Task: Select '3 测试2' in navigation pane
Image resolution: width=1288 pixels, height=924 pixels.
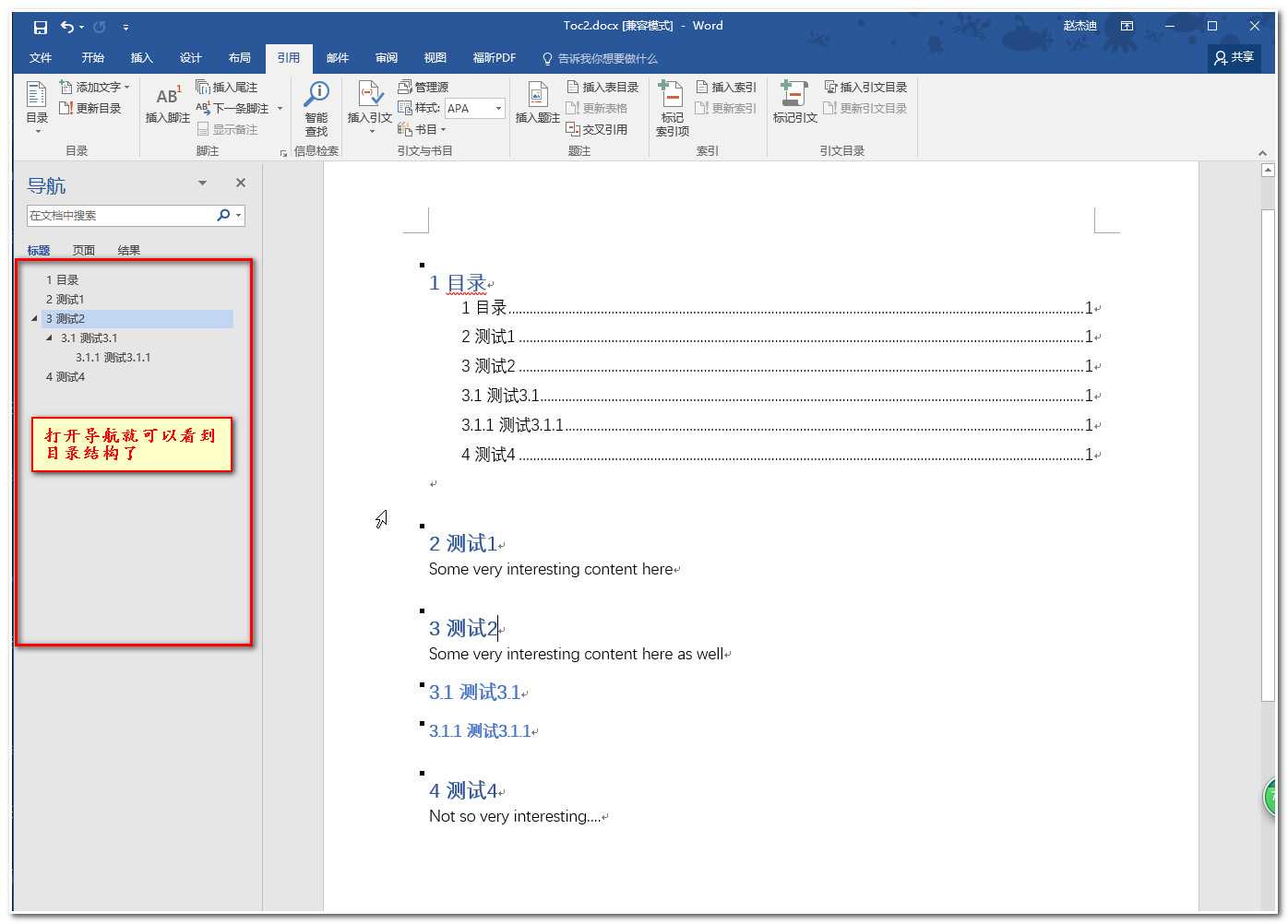Action: click(x=137, y=319)
